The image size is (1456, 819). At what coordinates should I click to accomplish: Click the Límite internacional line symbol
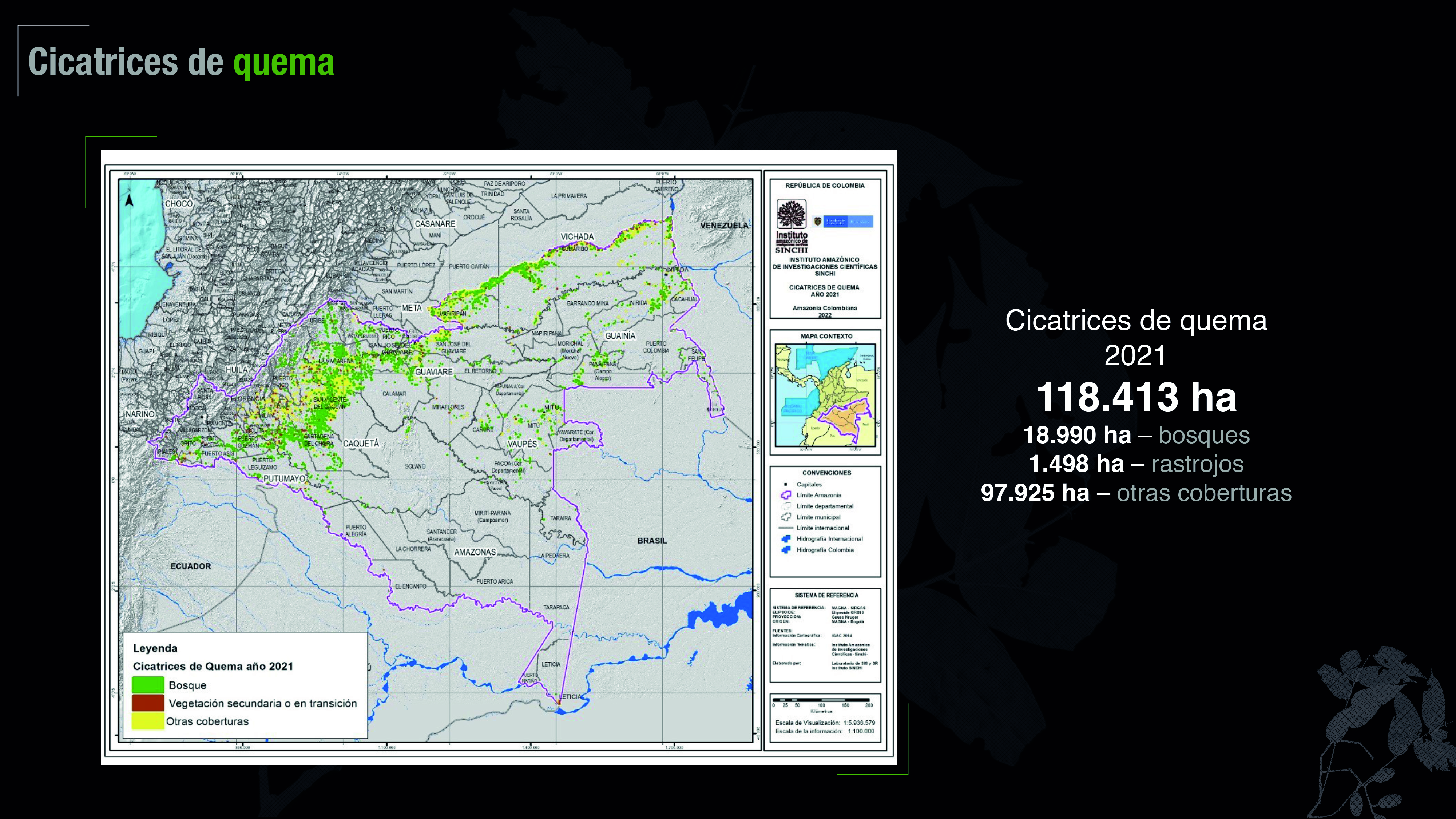click(786, 528)
